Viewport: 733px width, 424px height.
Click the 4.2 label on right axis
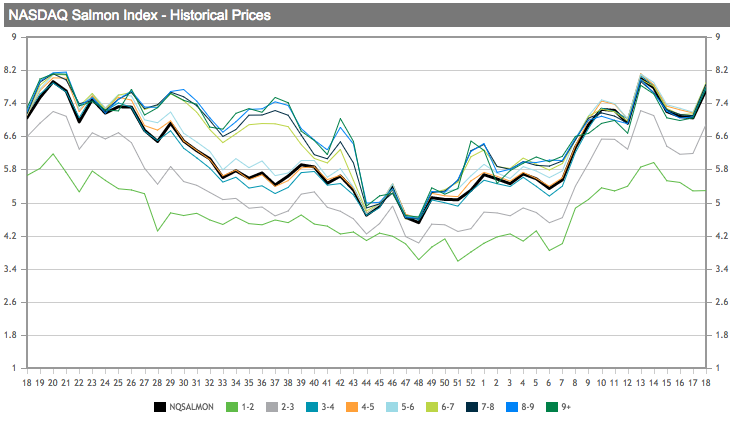pos(722,236)
